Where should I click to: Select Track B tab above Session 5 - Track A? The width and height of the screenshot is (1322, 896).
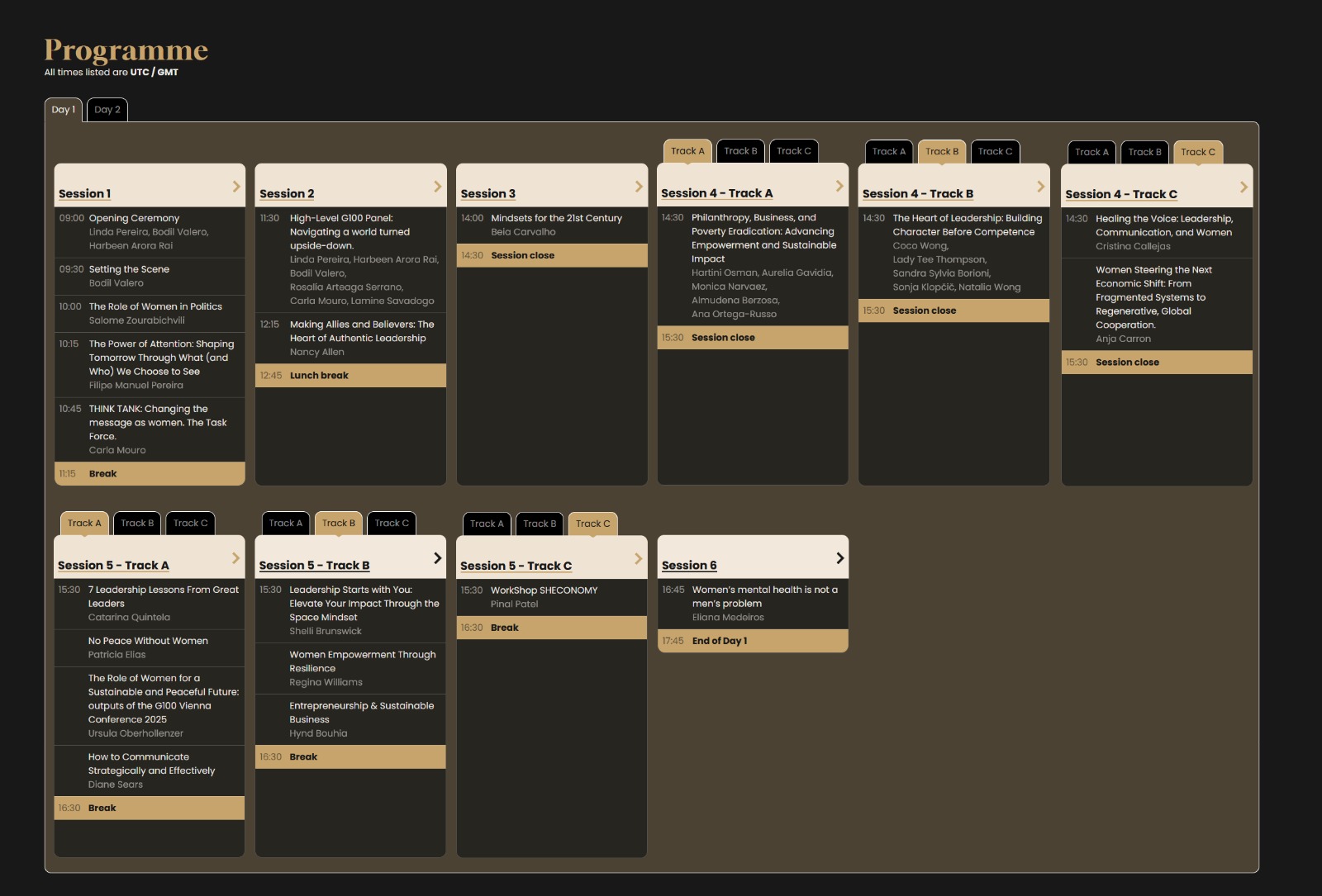pos(137,524)
